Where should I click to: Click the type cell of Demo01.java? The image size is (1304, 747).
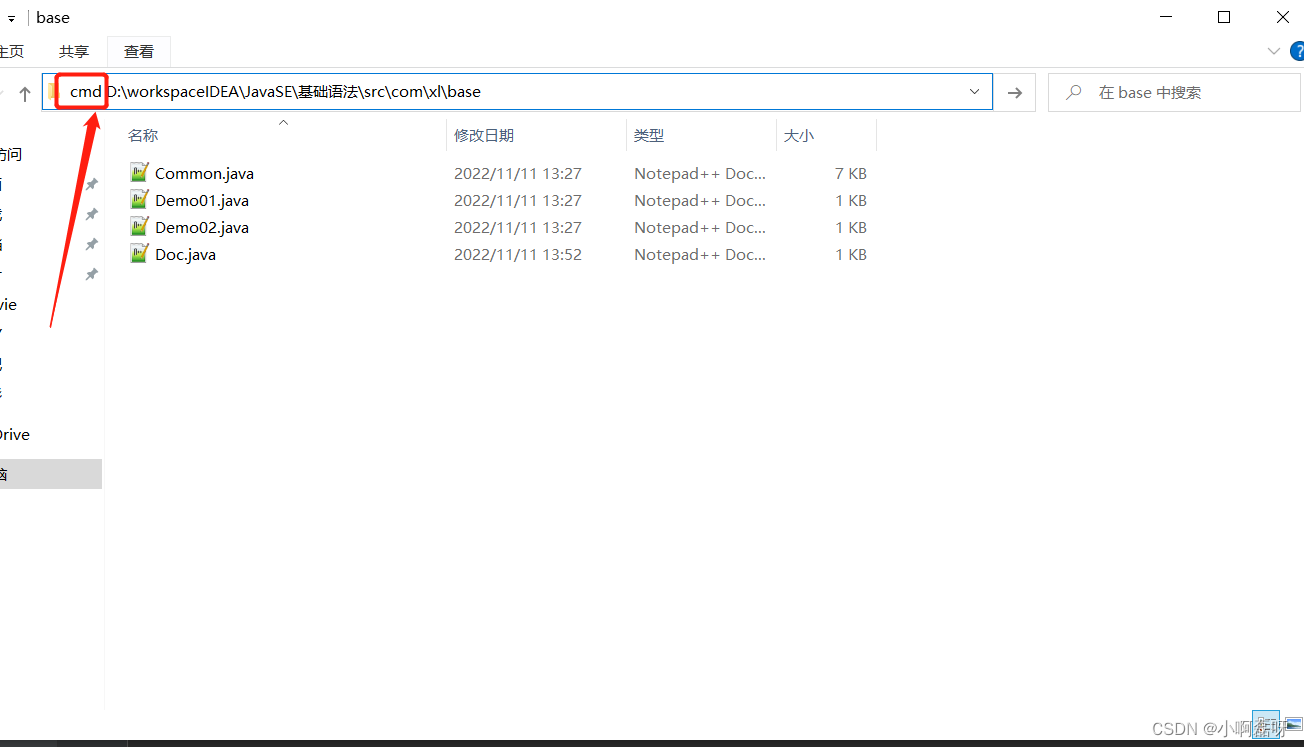(x=700, y=200)
